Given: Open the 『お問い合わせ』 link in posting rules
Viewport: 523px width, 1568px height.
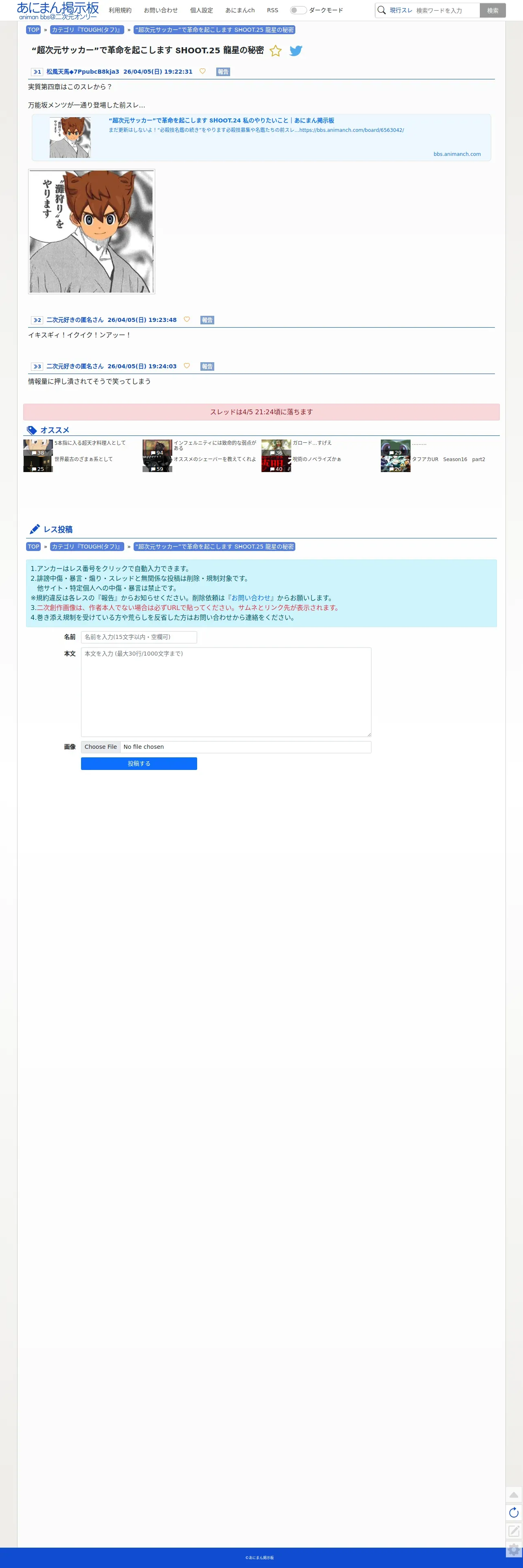Looking at the screenshot, I should click(251, 598).
